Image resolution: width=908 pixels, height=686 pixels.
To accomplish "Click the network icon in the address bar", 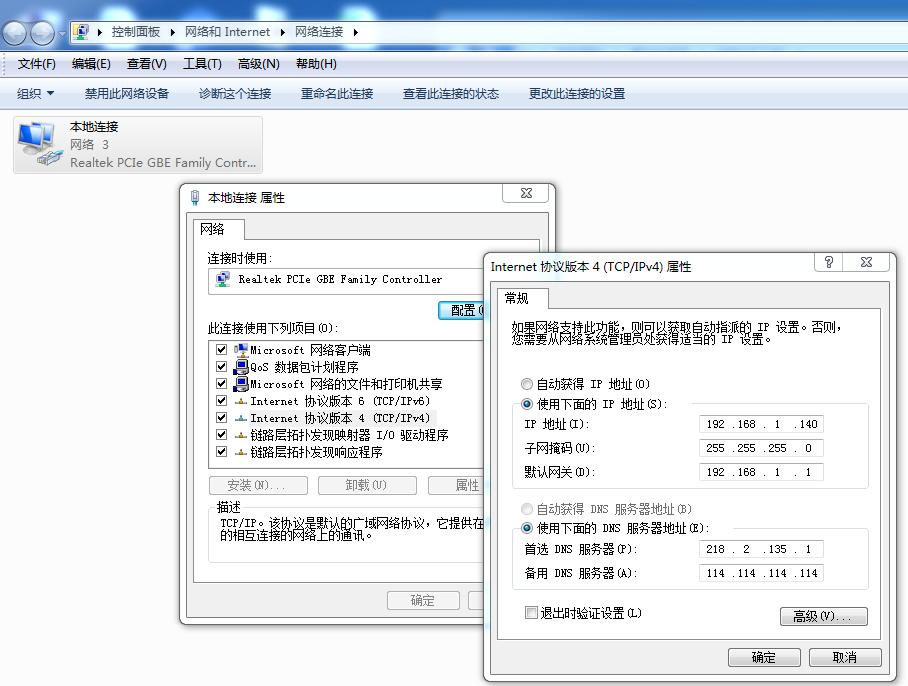I will click(81, 31).
